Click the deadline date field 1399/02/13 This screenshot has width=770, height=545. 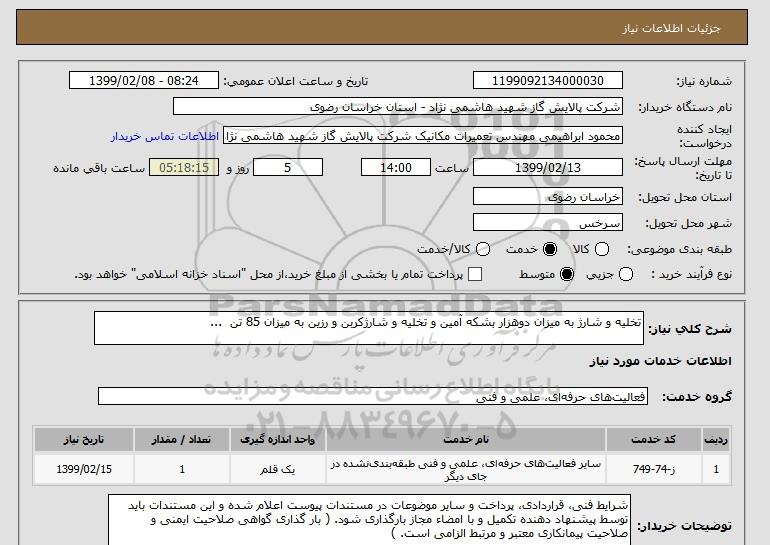click(x=548, y=167)
